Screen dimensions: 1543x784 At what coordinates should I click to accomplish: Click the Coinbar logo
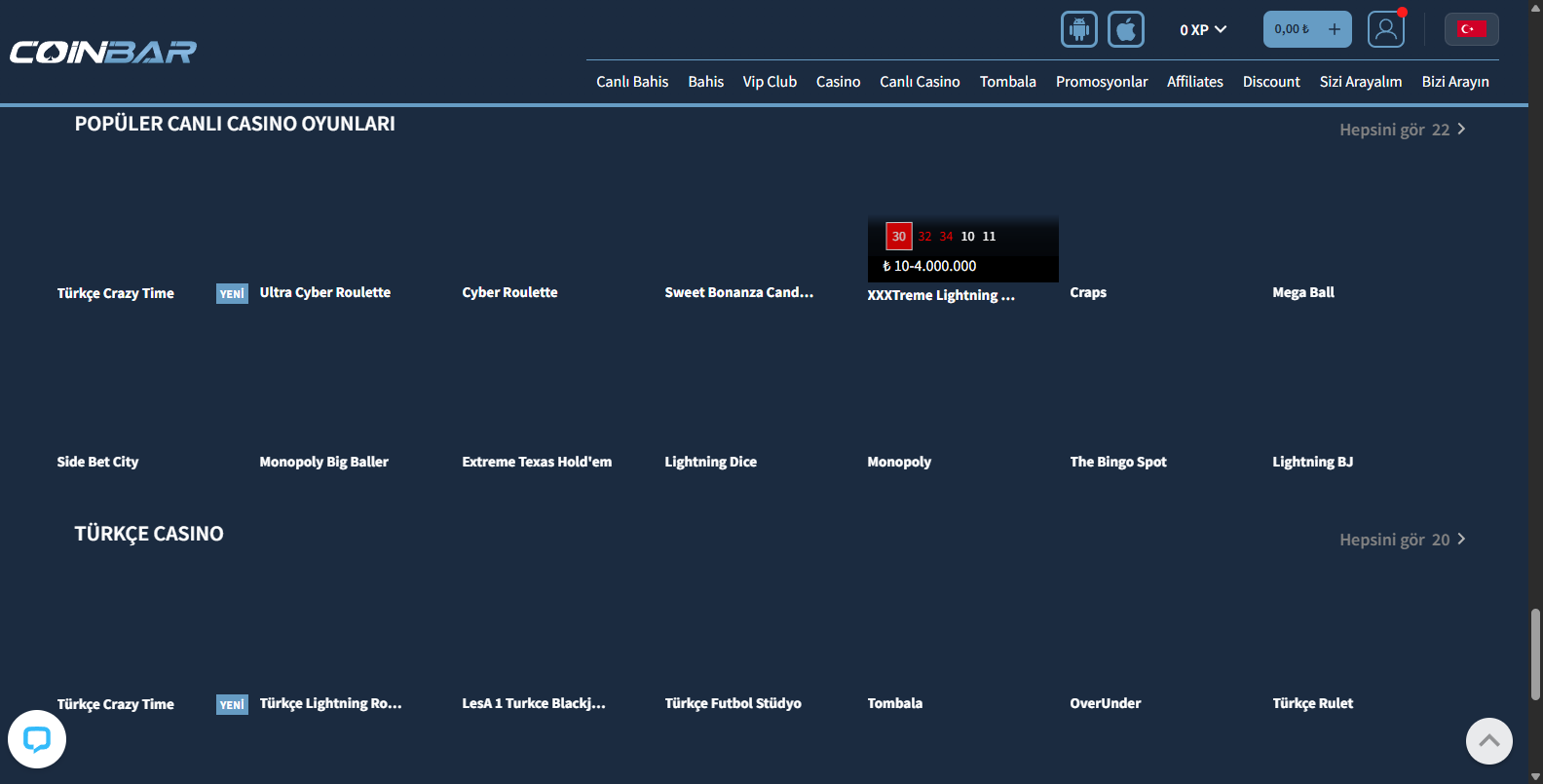pos(103,52)
